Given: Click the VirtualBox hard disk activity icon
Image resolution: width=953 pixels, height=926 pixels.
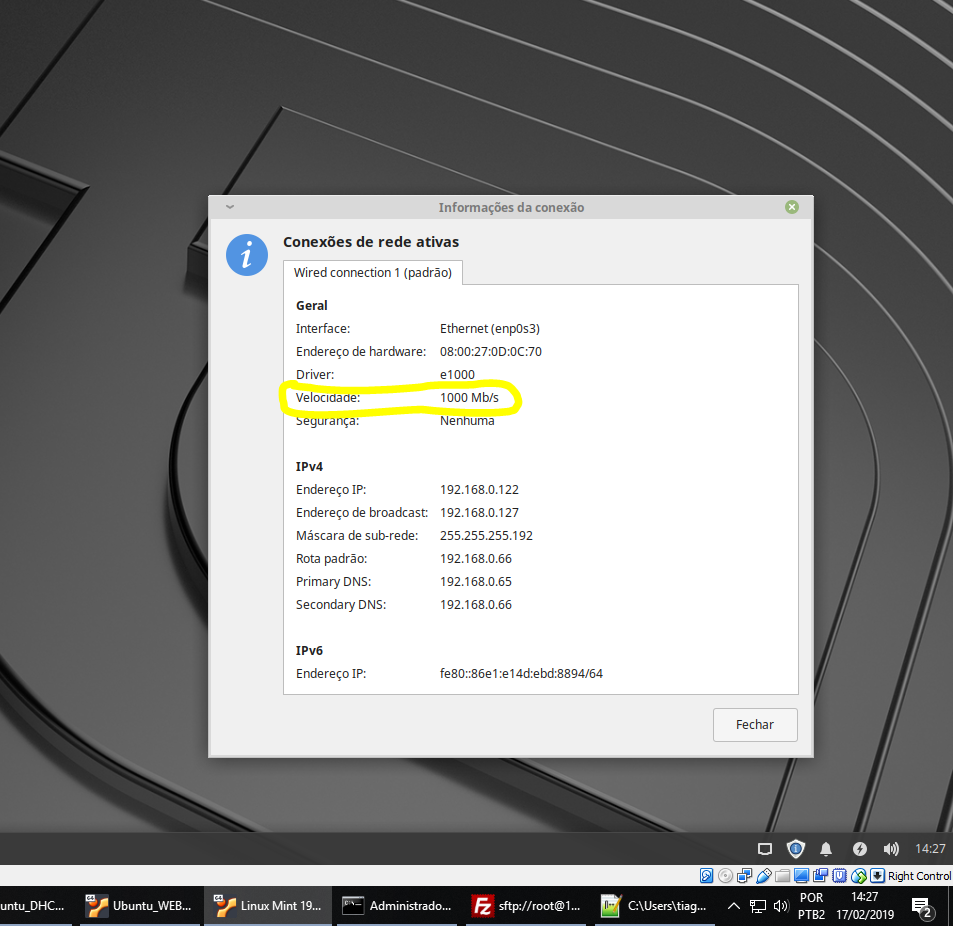Looking at the screenshot, I should tap(706, 876).
